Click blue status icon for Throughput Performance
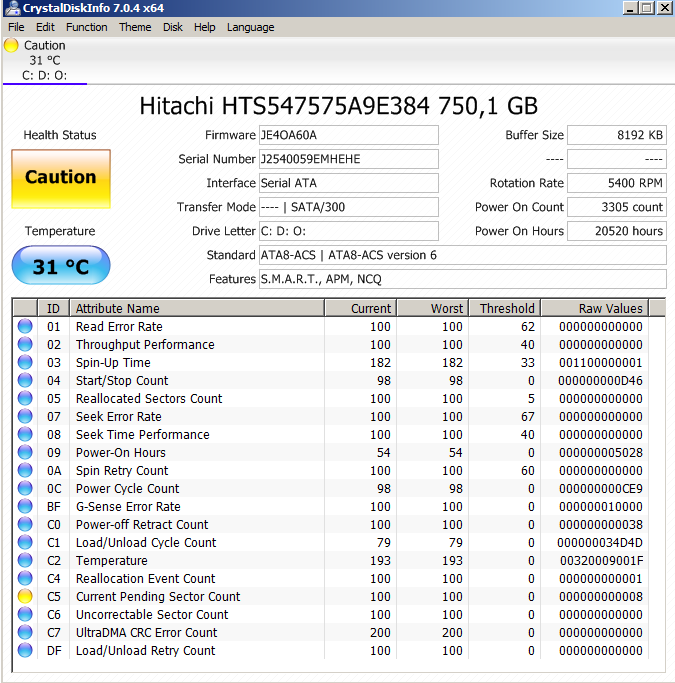 [25, 344]
